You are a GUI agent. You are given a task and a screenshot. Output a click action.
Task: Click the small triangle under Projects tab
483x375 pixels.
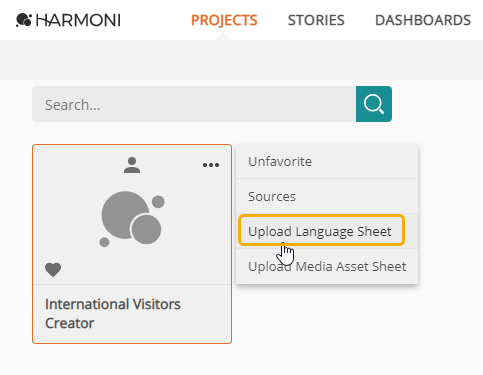[x=224, y=37]
